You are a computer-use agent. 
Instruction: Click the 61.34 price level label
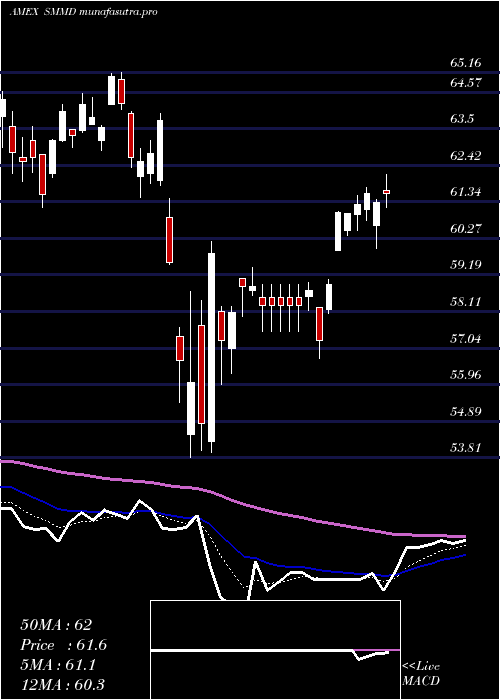[466, 192]
